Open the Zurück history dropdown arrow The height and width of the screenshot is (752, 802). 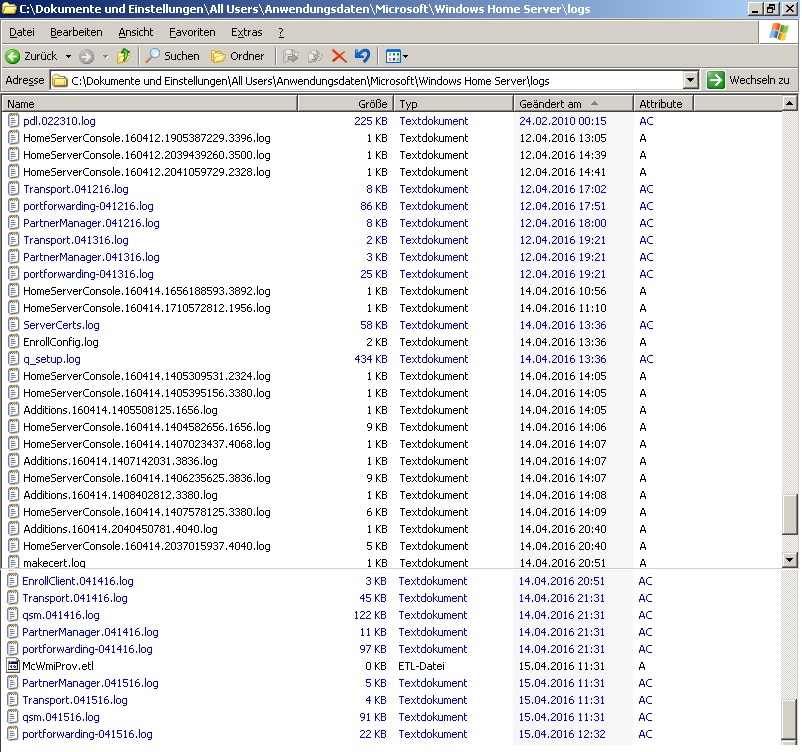tap(68, 56)
